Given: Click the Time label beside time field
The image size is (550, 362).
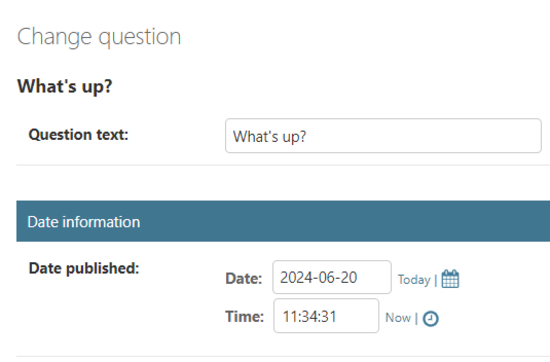Looking at the screenshot, I should pyautogui.click(x=244, y=316).
